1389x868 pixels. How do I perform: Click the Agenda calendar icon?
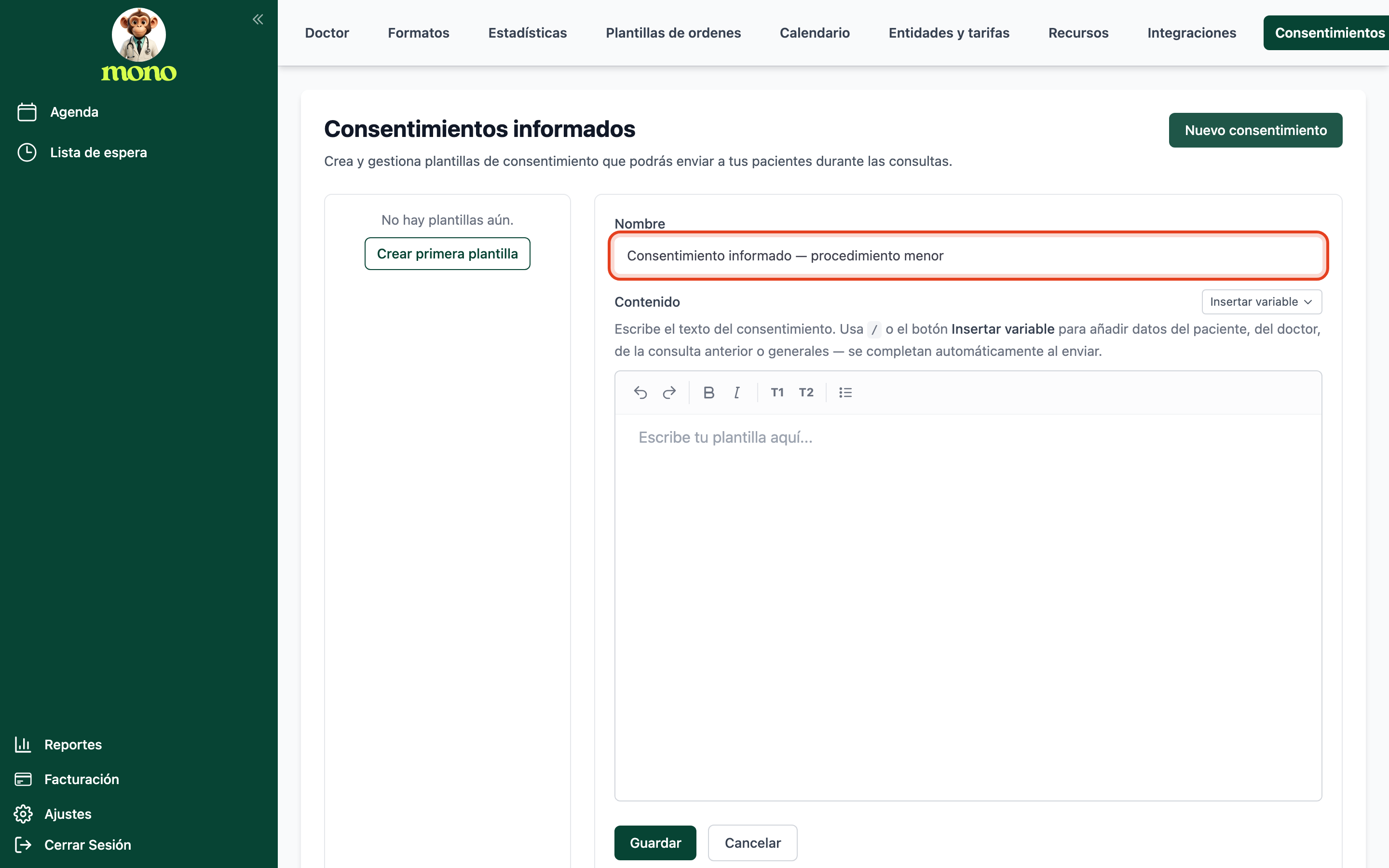pyautogui.click(x=27, y=112)
